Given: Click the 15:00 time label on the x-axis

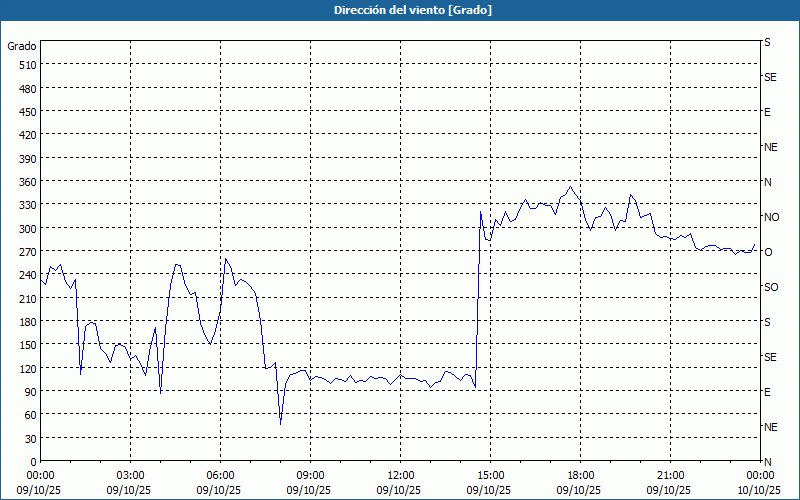Looking at the screenshot, I should [490, 475].
